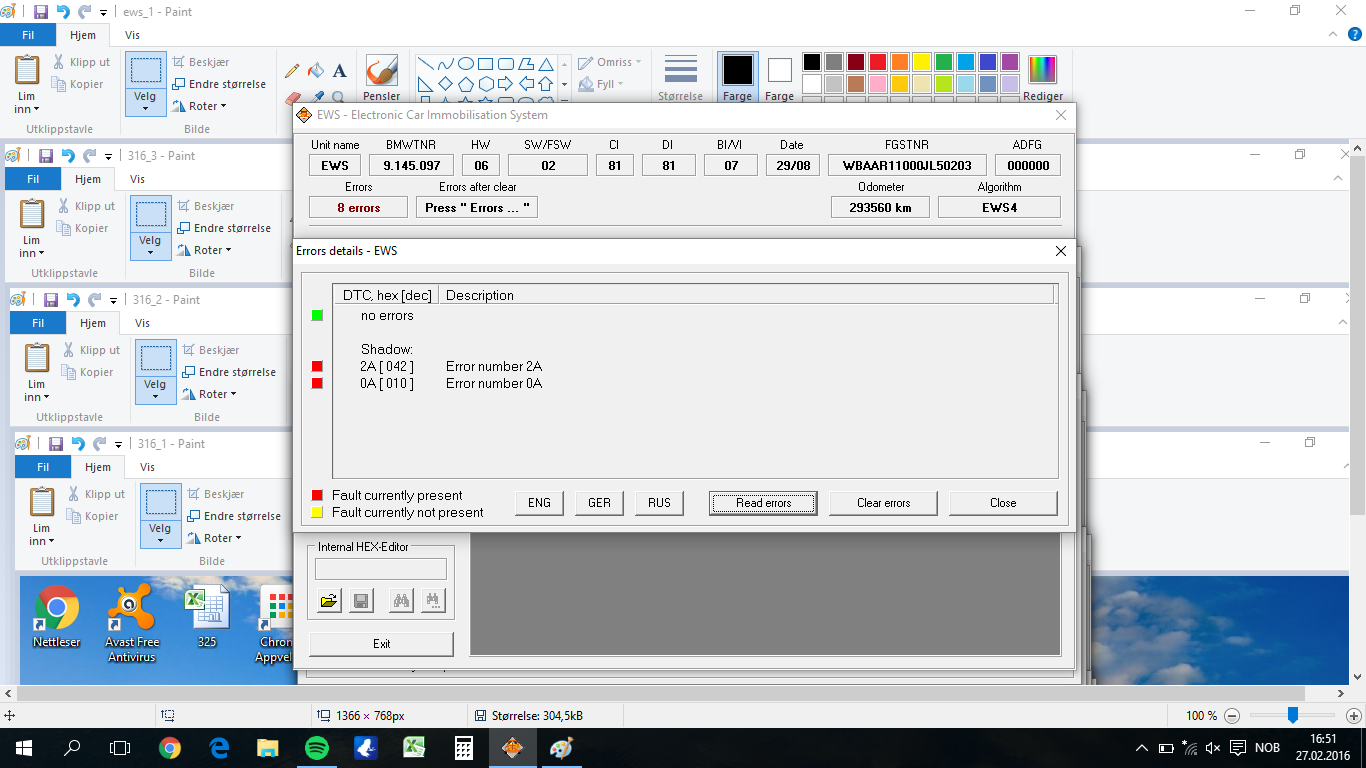The image size is (1366, 768).
Task: Click the Internal HEX-Editor text field
Action: click(381, 569)
